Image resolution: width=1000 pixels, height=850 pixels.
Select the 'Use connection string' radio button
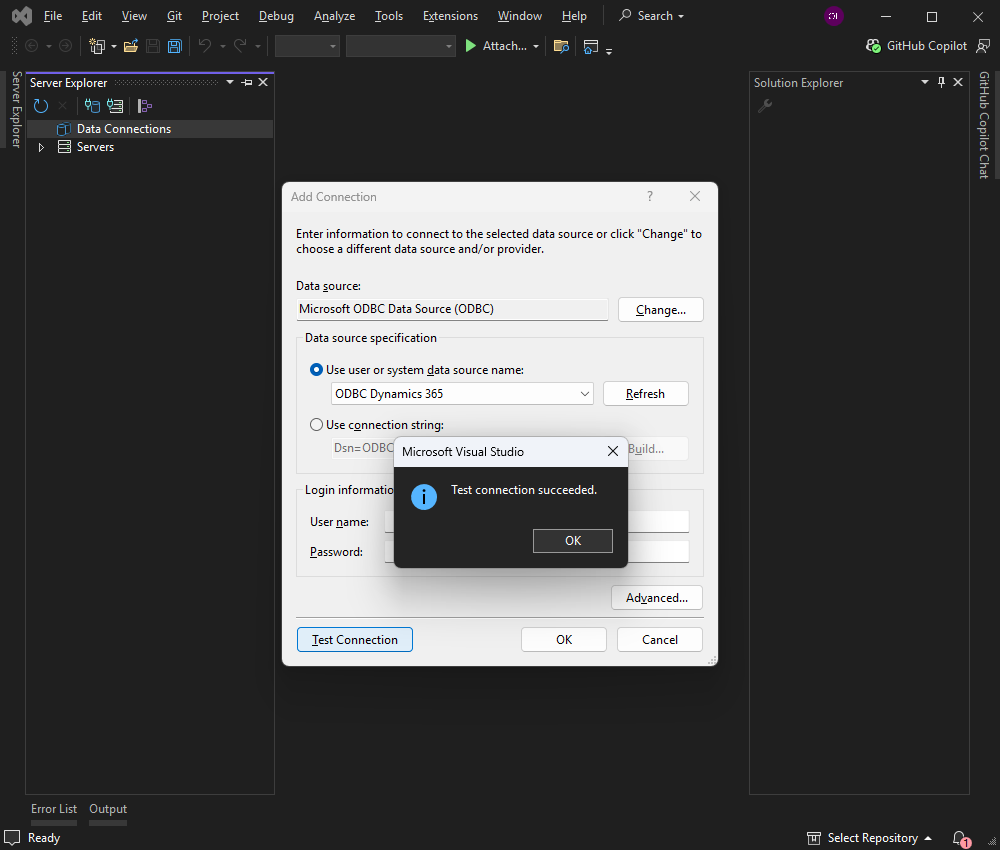point(317,425)
